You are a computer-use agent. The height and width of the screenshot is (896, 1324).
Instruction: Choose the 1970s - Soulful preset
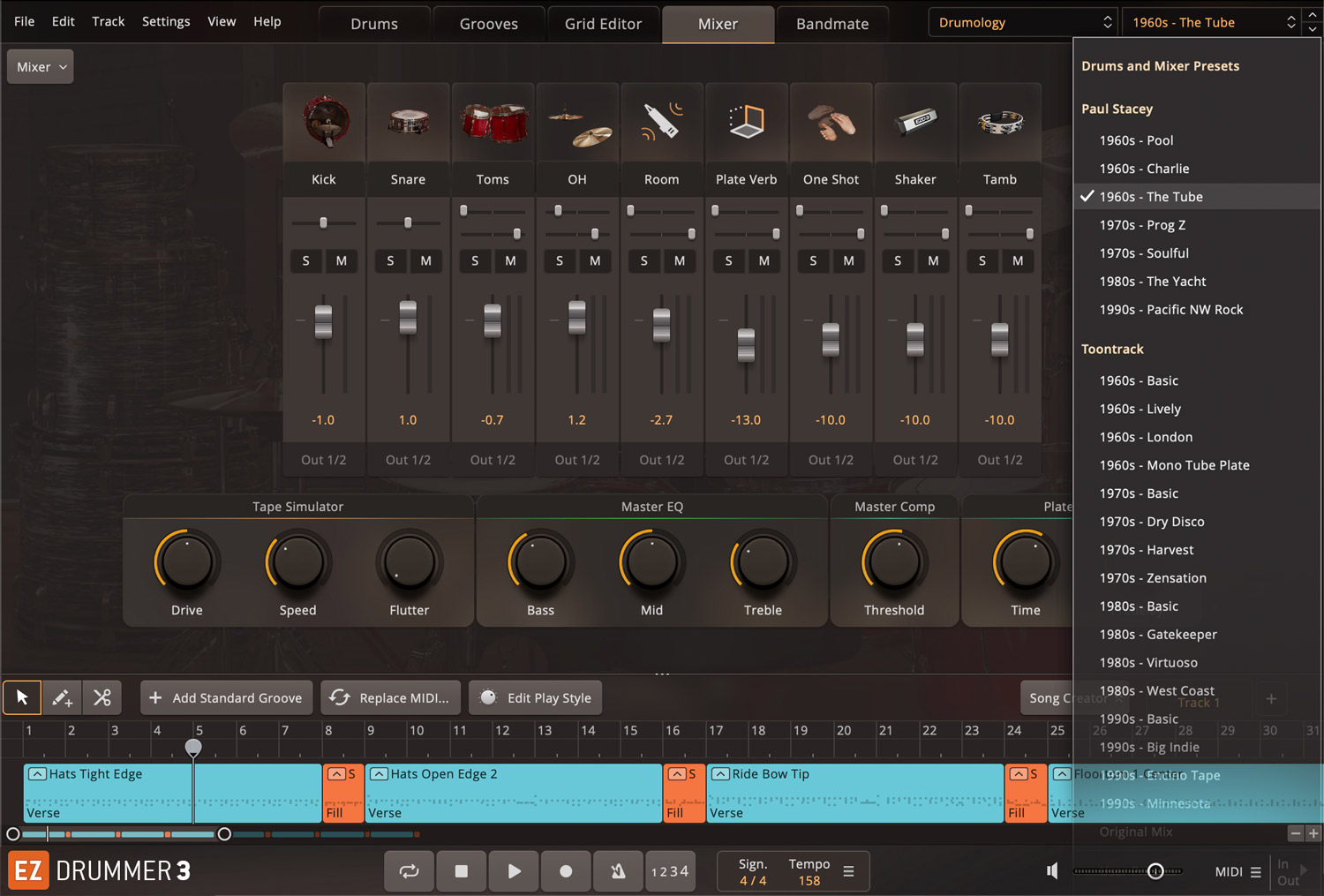1144,253
